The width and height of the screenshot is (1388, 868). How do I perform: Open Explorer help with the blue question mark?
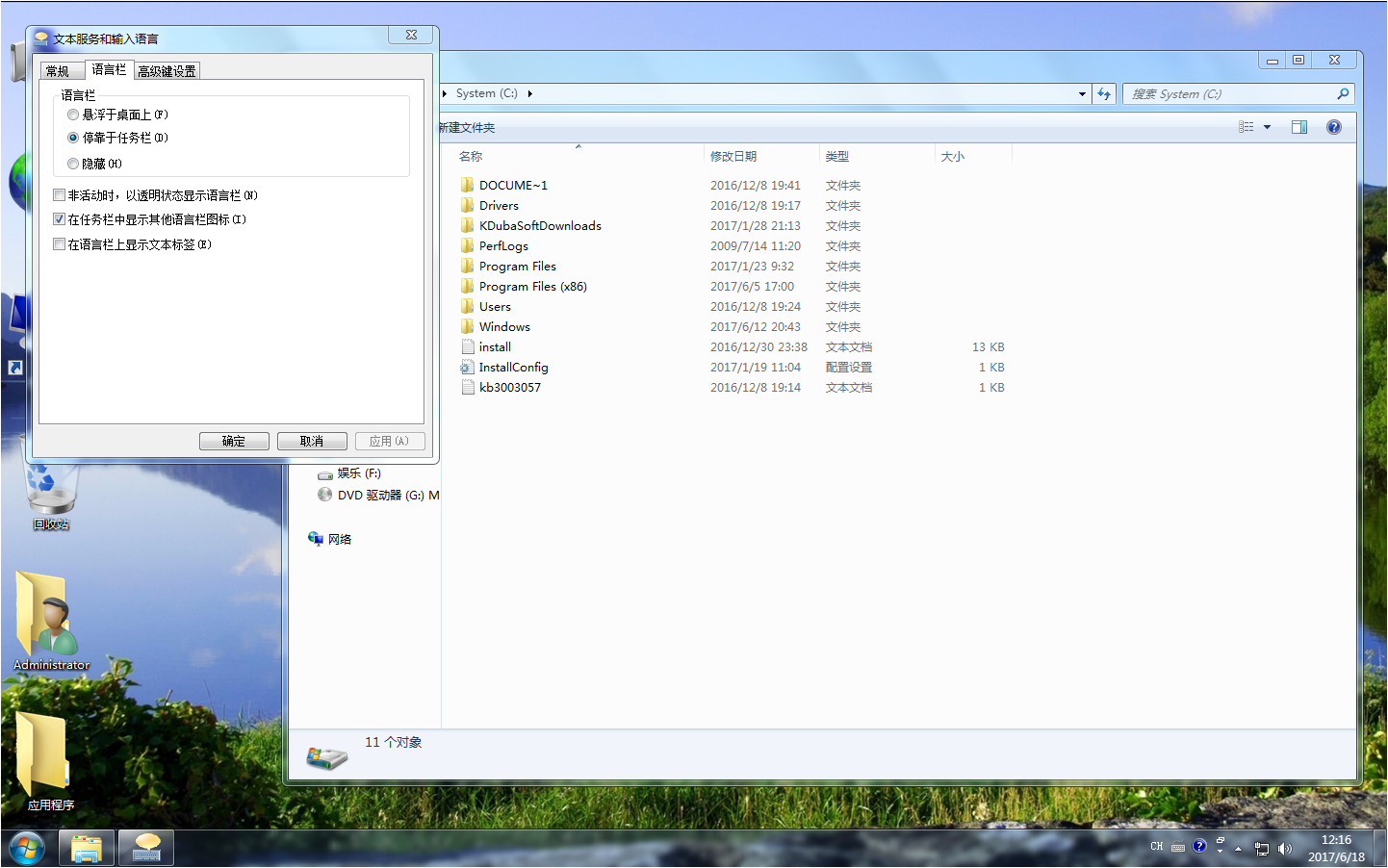tap(1333, 127)
